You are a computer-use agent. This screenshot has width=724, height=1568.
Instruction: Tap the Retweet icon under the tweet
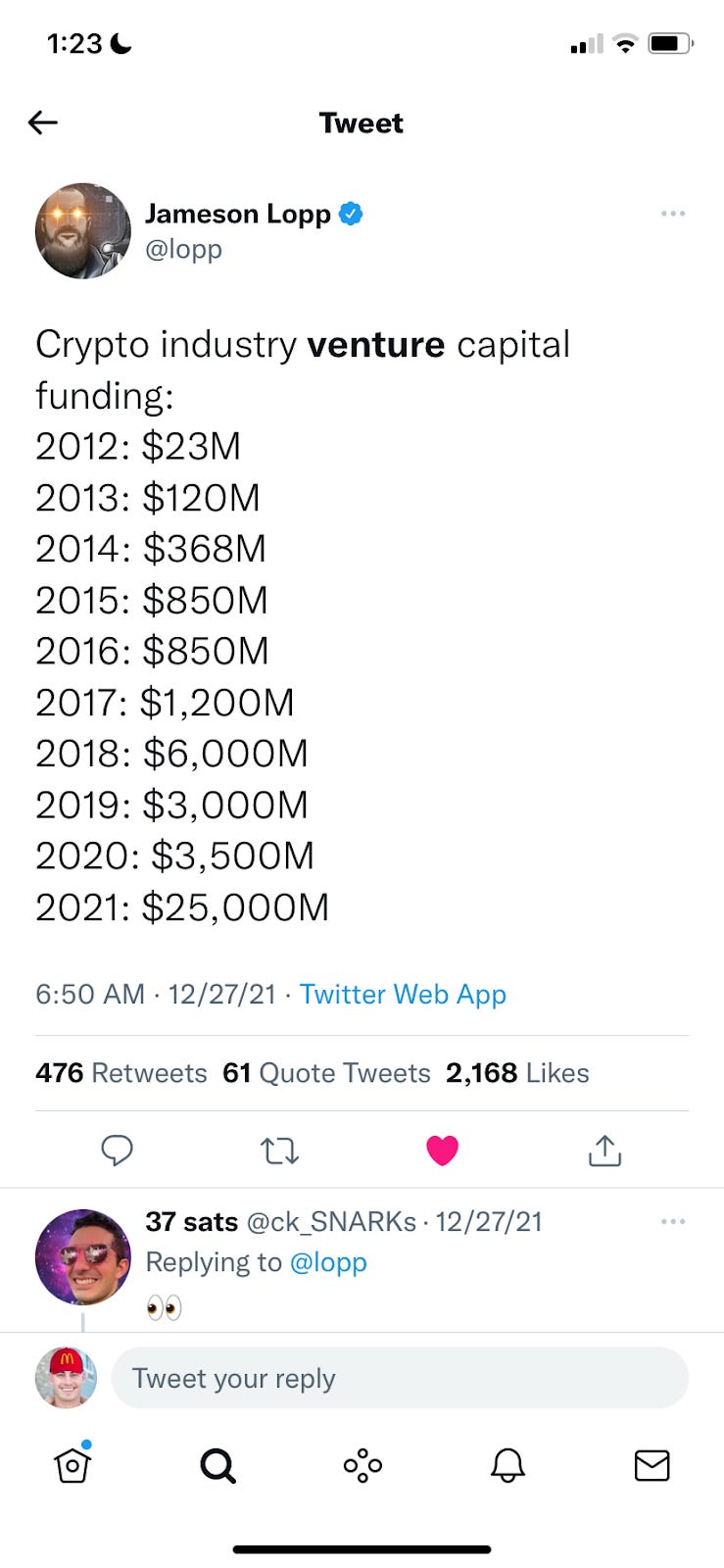pyautogui.click(x=280, y=1151)
